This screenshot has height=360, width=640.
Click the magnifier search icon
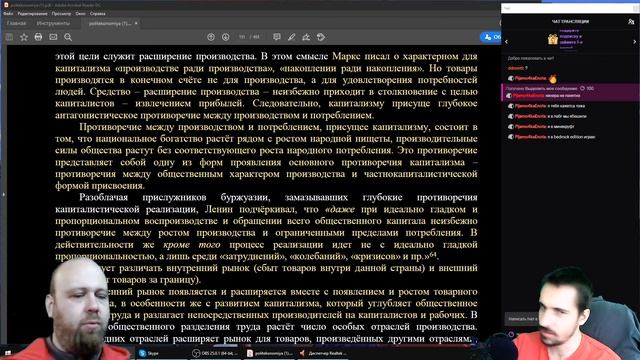point(68,37)
